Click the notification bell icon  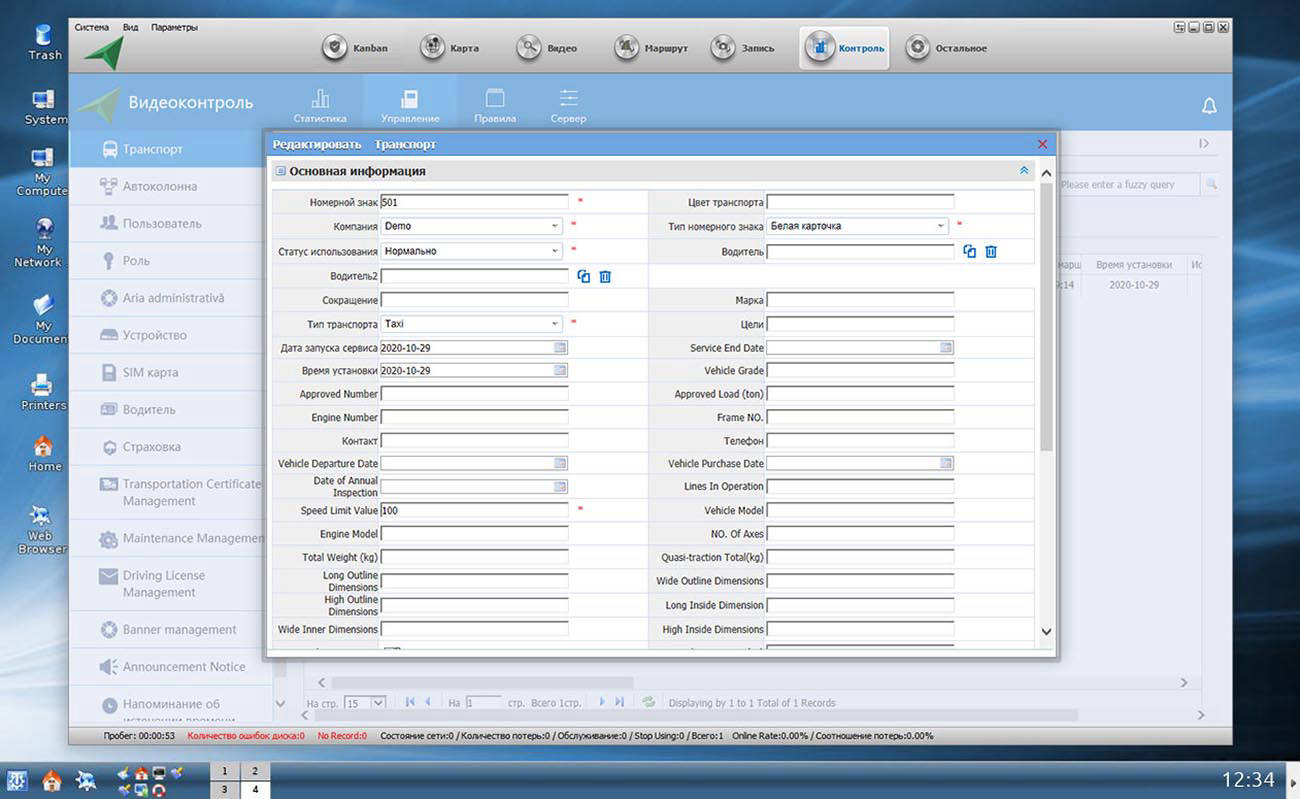point(1209,106)
